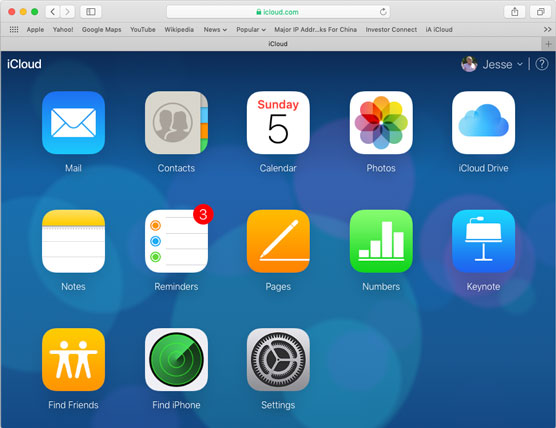This screenshot has height=428, width=556.
Task: Open the Find iPhone app
Action: coord(176,360)
